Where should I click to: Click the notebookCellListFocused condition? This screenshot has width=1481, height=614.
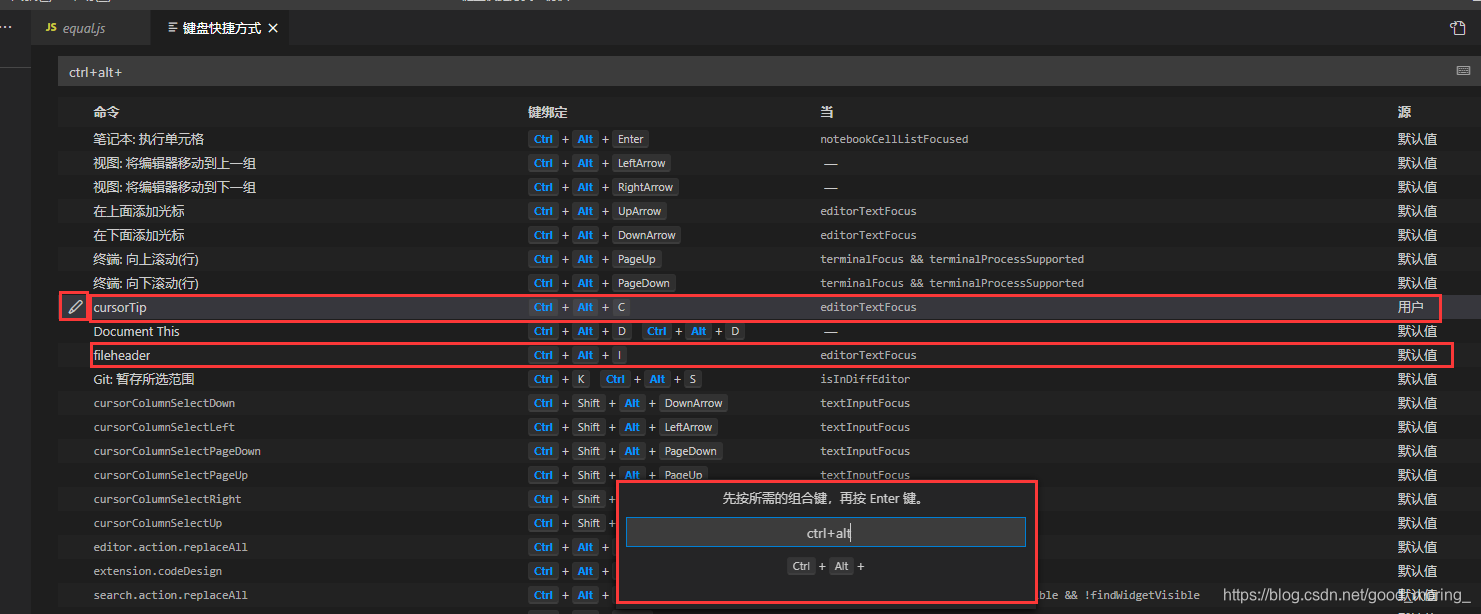point(894,139)
